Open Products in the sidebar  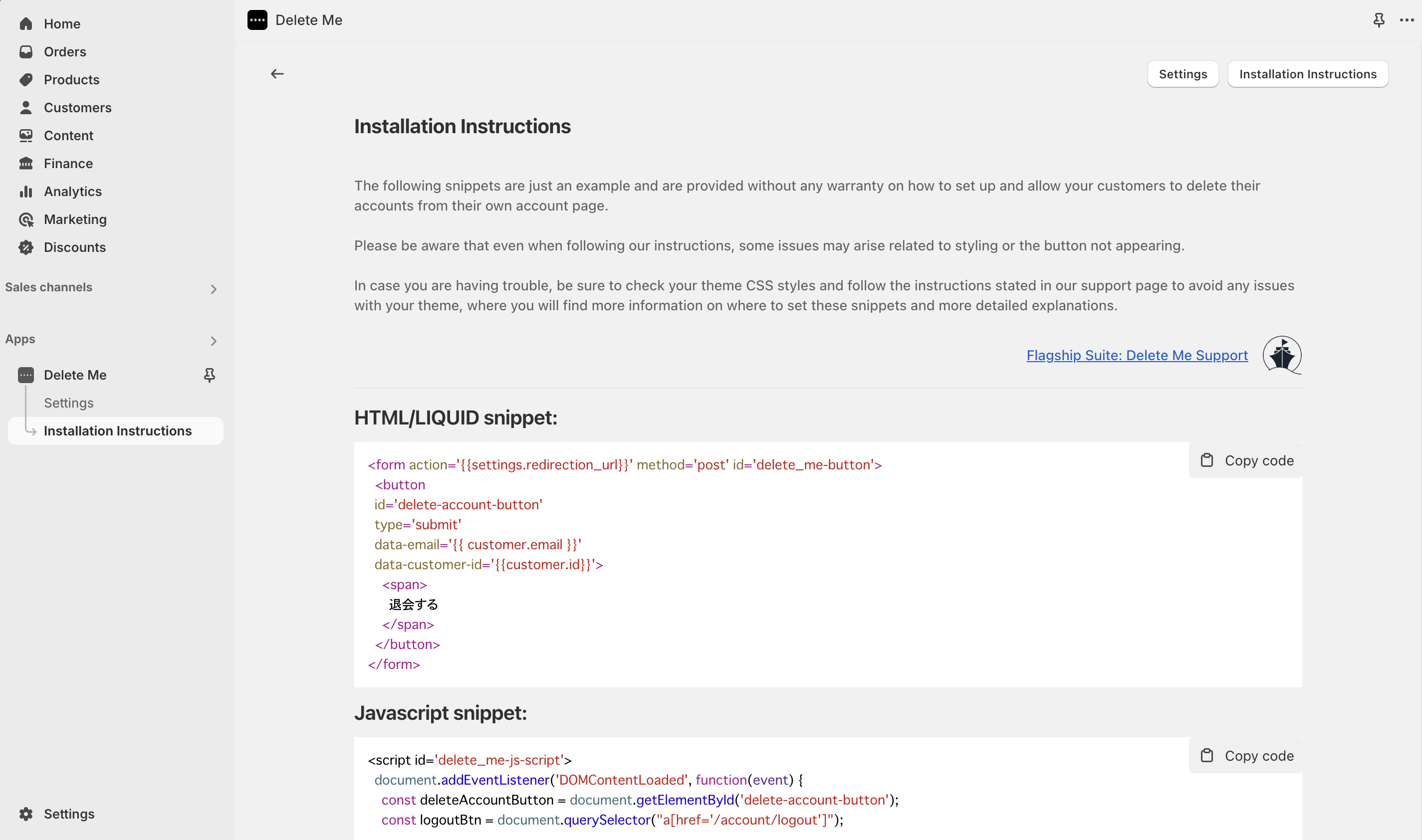click(x=72, y=79)
